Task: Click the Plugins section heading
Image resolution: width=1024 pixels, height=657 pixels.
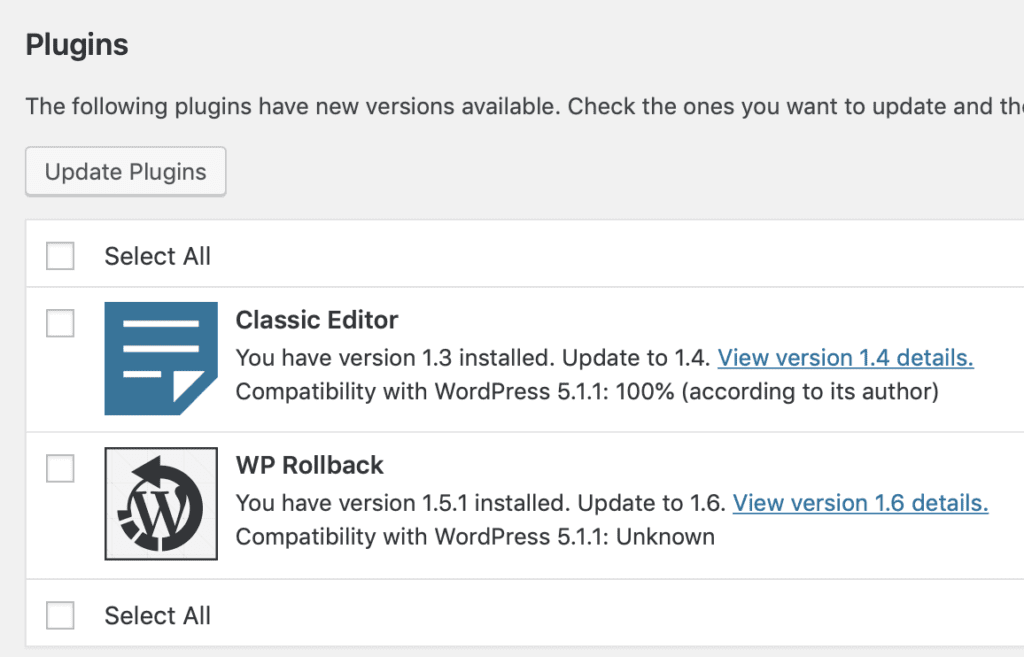Action: click(x=77, y=45)
